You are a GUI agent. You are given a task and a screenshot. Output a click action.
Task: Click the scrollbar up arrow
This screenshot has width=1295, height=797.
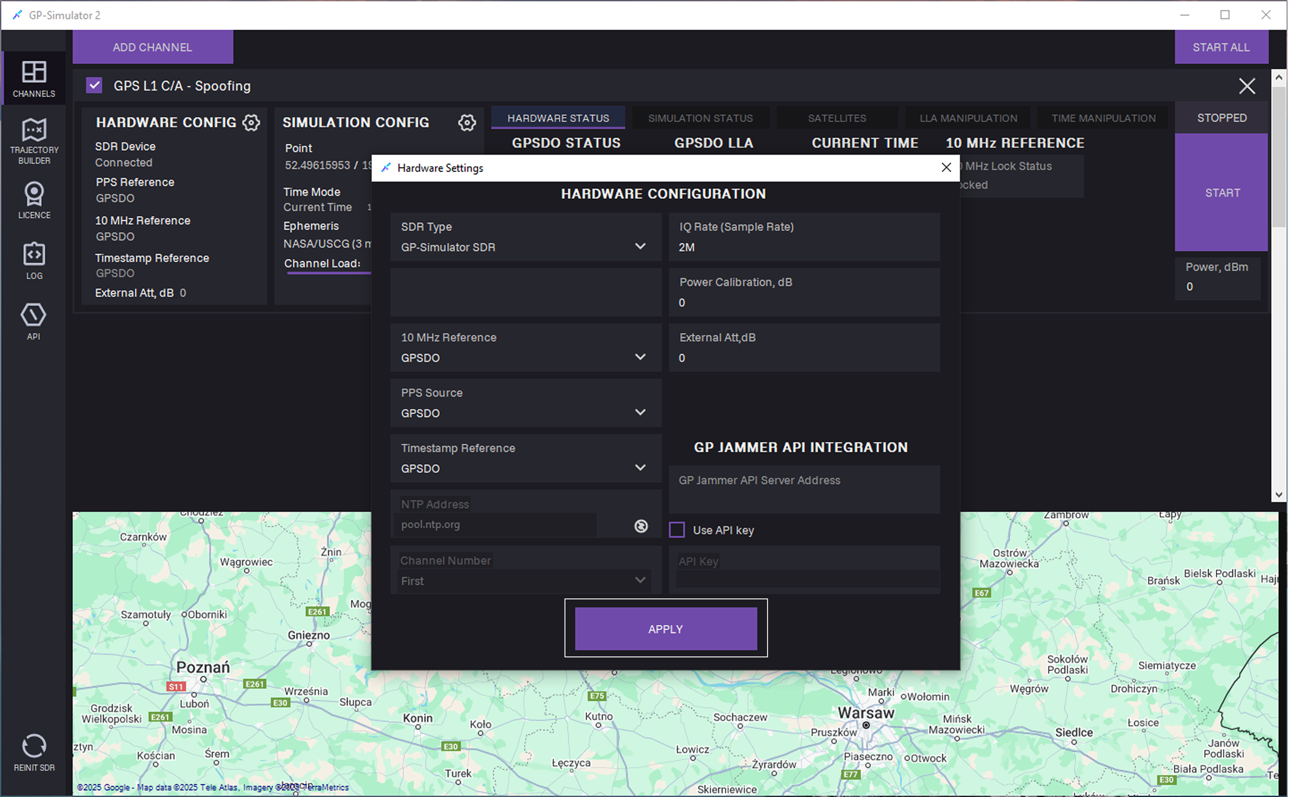point(1278,77)
